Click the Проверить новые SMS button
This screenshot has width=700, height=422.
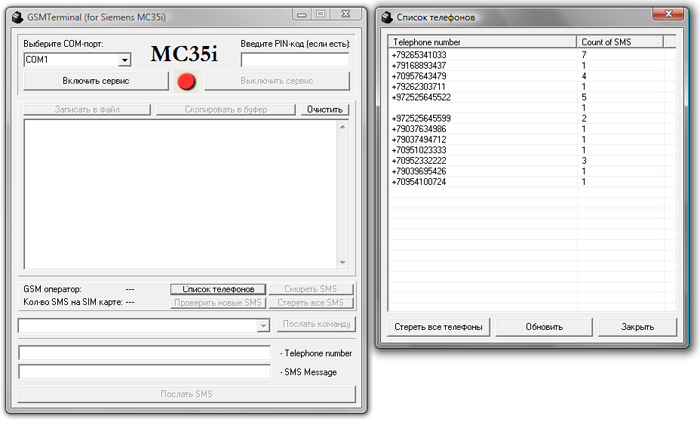click(x=218, y=303)
